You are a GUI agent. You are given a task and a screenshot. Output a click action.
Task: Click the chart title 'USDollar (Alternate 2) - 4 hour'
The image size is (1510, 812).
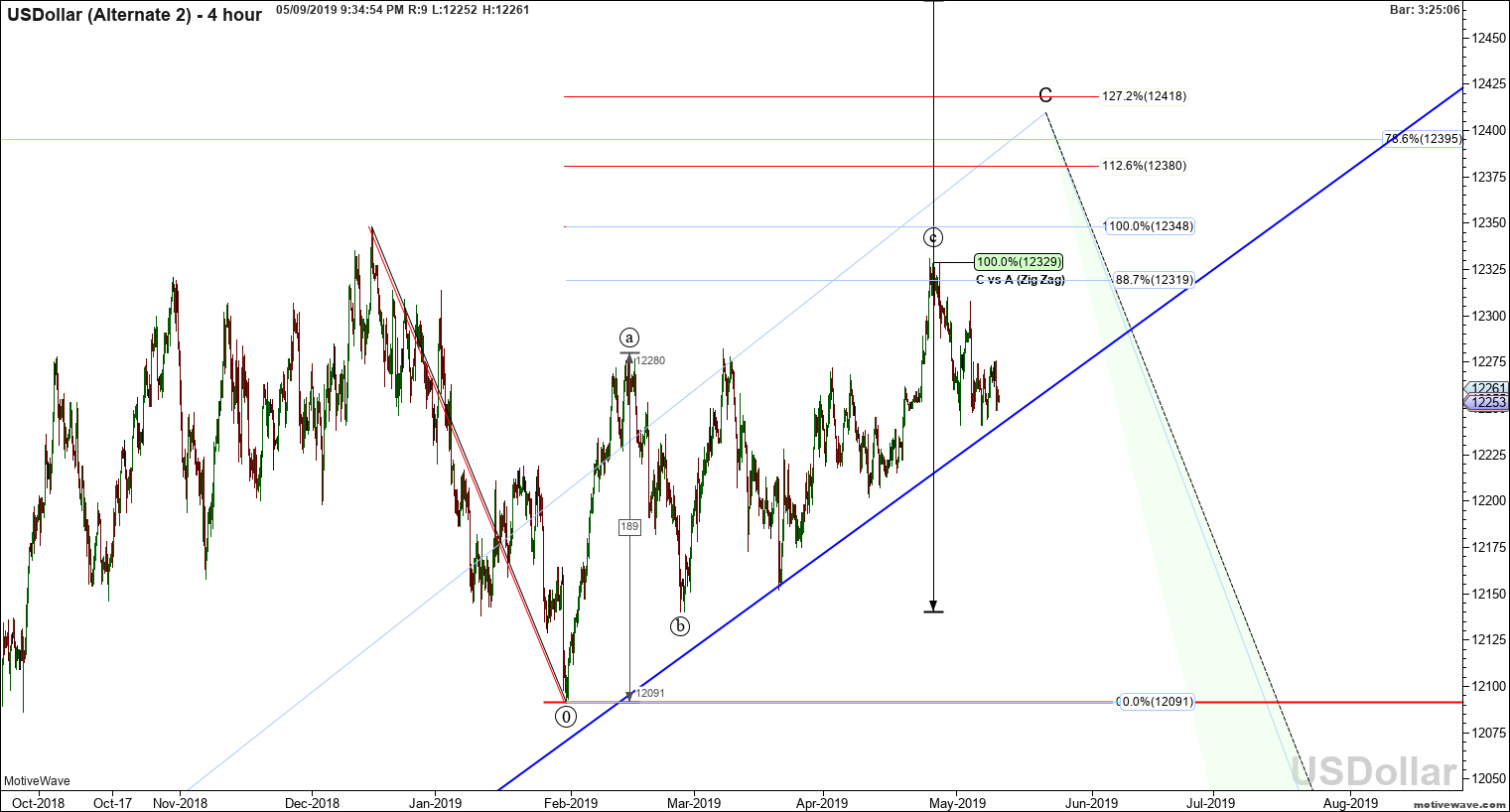coord(135,15)
